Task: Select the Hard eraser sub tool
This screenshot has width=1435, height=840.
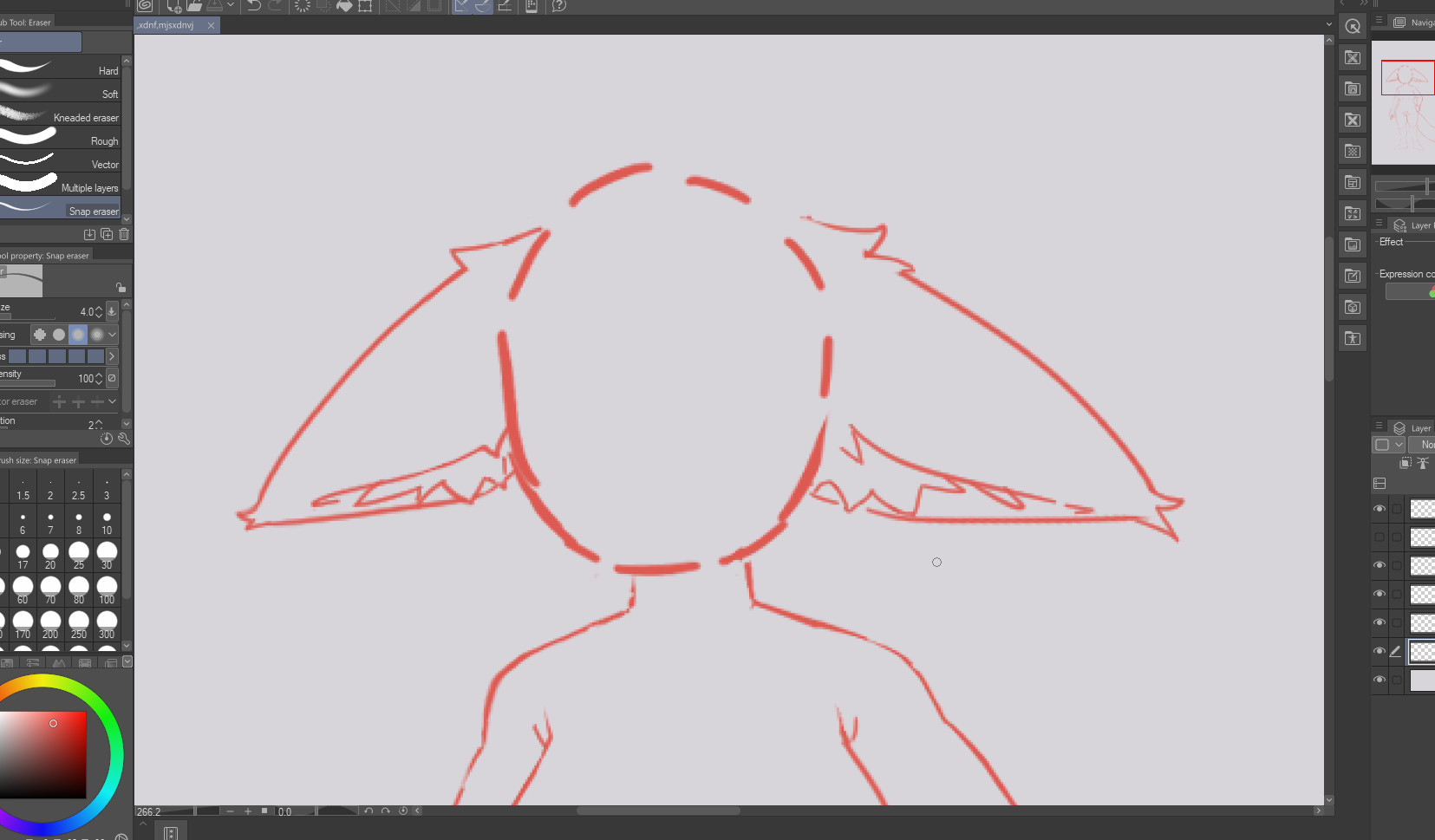Action: point(60,68)
